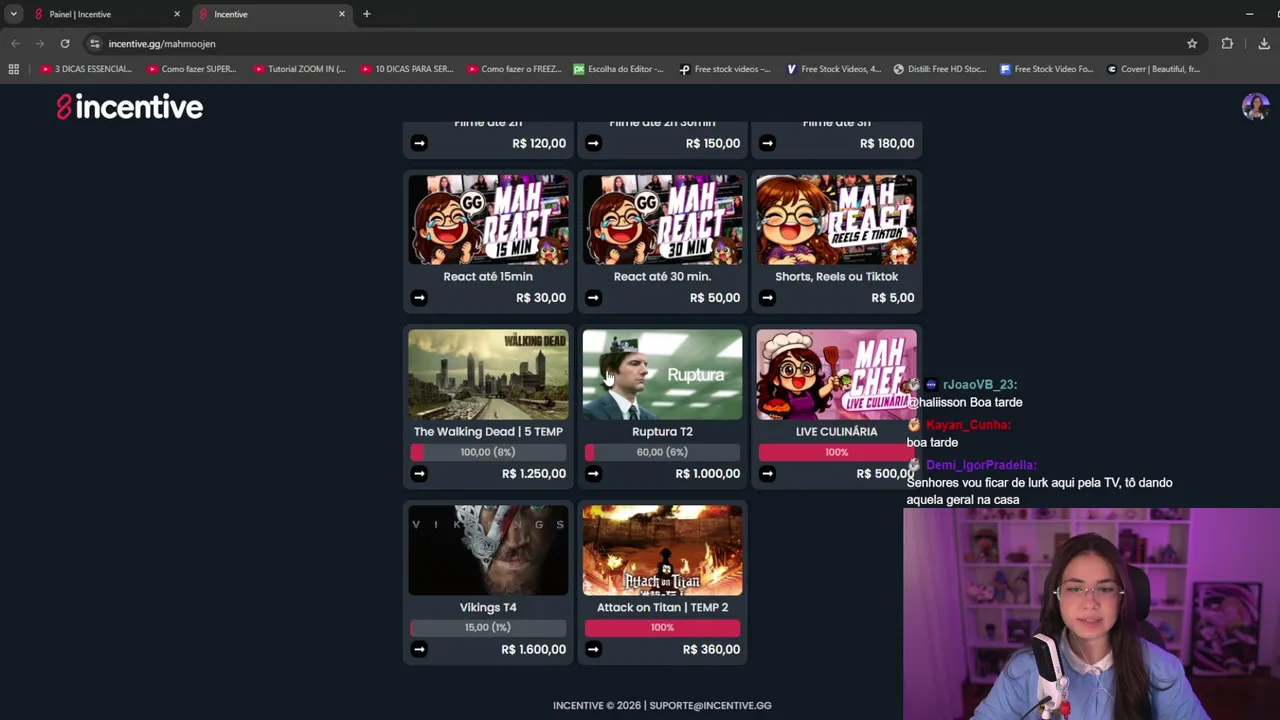1280x720 pixels.
Task: Click the arrow button on the R$ 180,00 card
Action: (767, 143)
